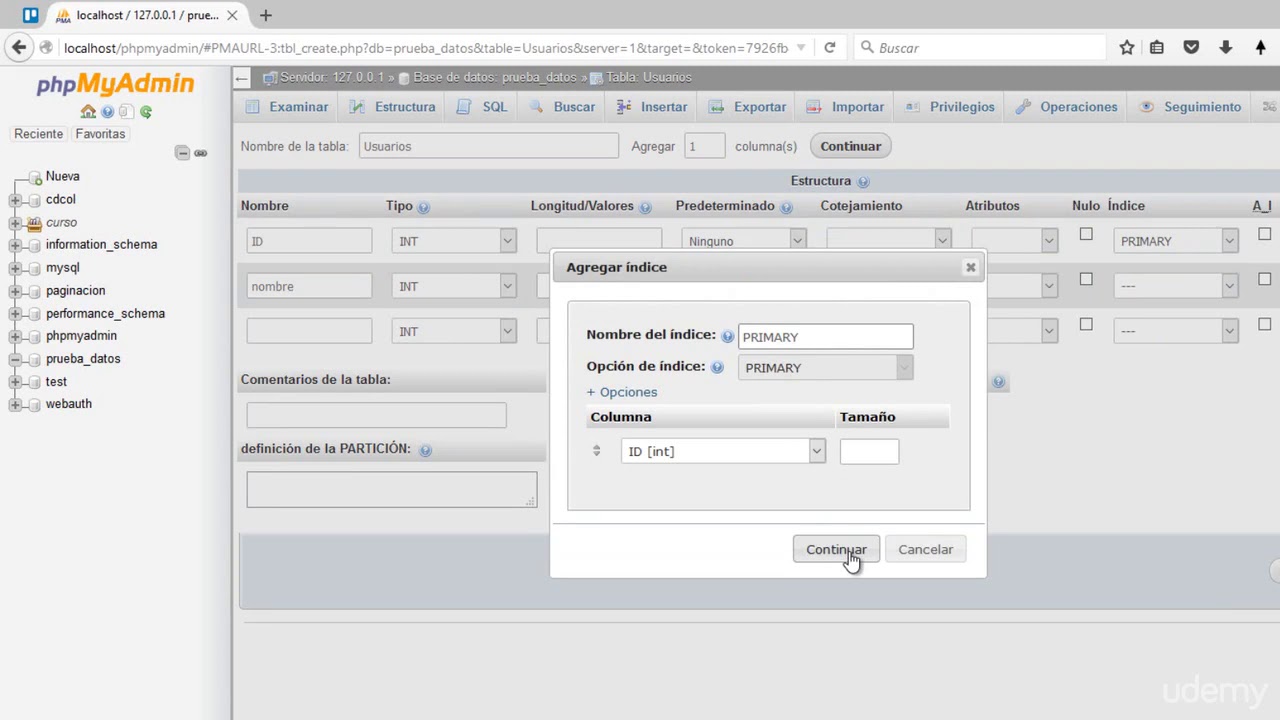The image size is (1280, 720).
Task: Open the help icon beside Nombre del índice
Action: click(728, 336)
